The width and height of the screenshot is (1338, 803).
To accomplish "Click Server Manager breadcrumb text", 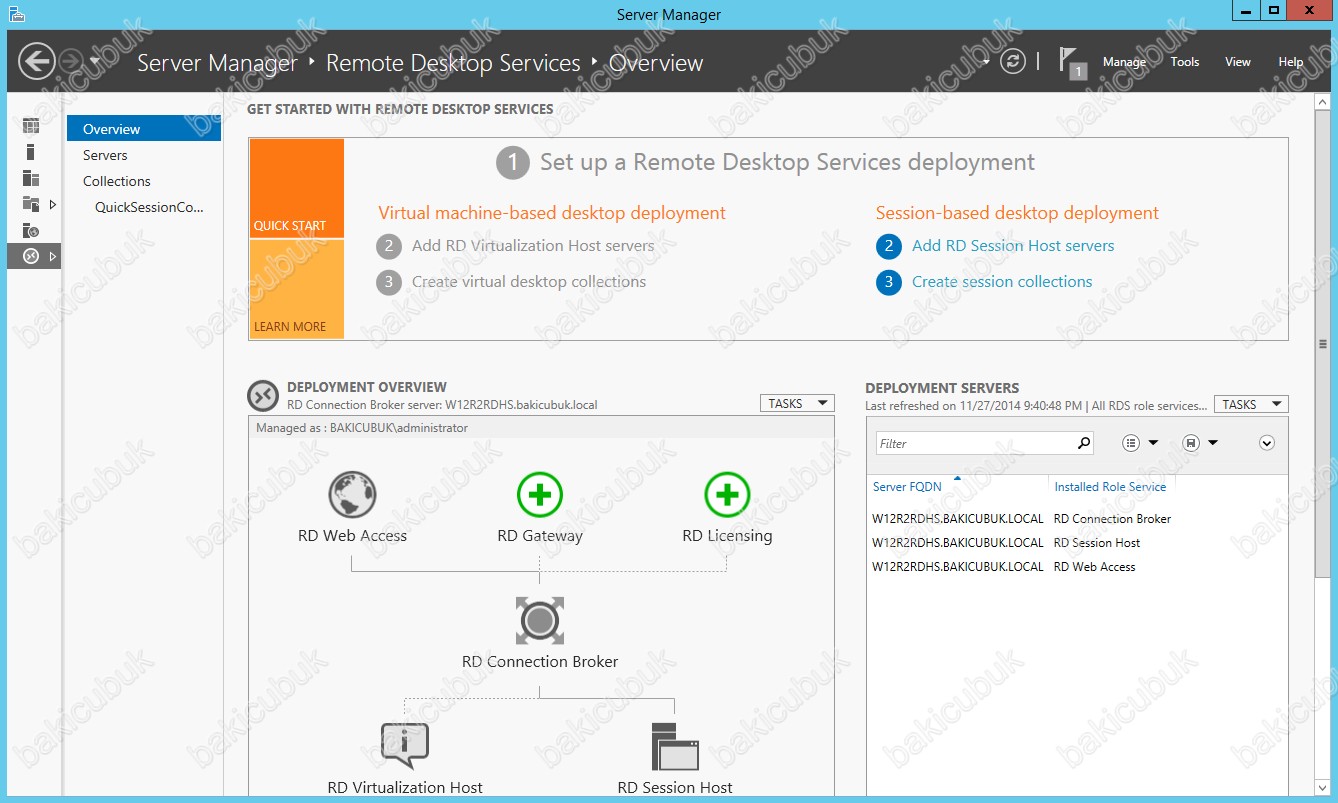I will pos(217,63).
